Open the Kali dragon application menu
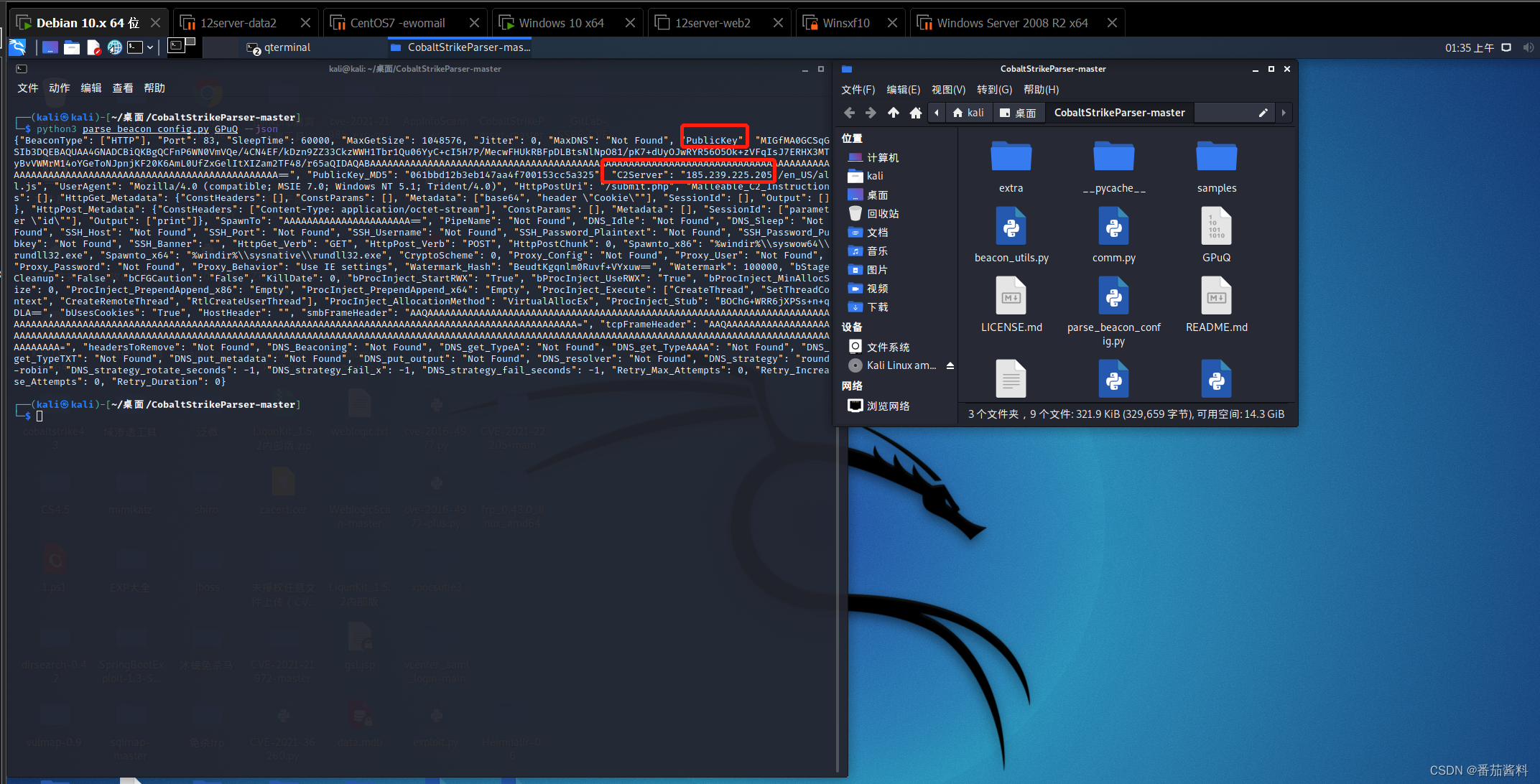The image size is (1540, 784). (x=17, y=47)
